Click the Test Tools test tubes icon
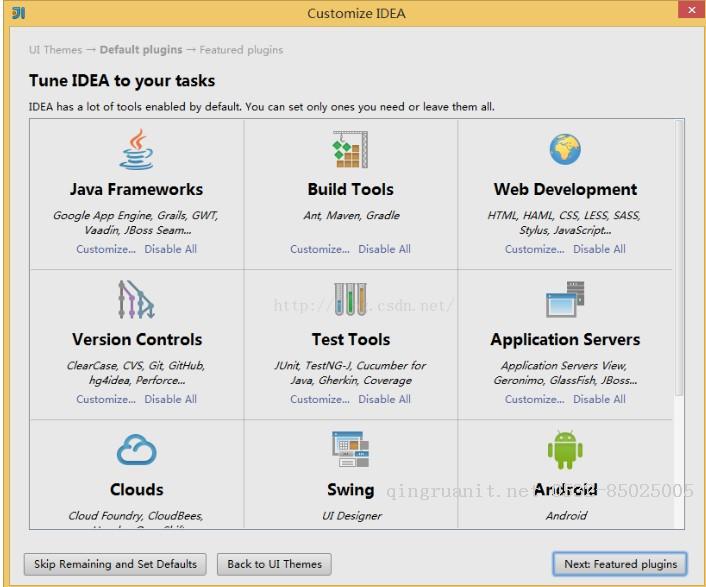Image resolution: width=706 pixels, height=587 pixels. click(x=350, y=299)
